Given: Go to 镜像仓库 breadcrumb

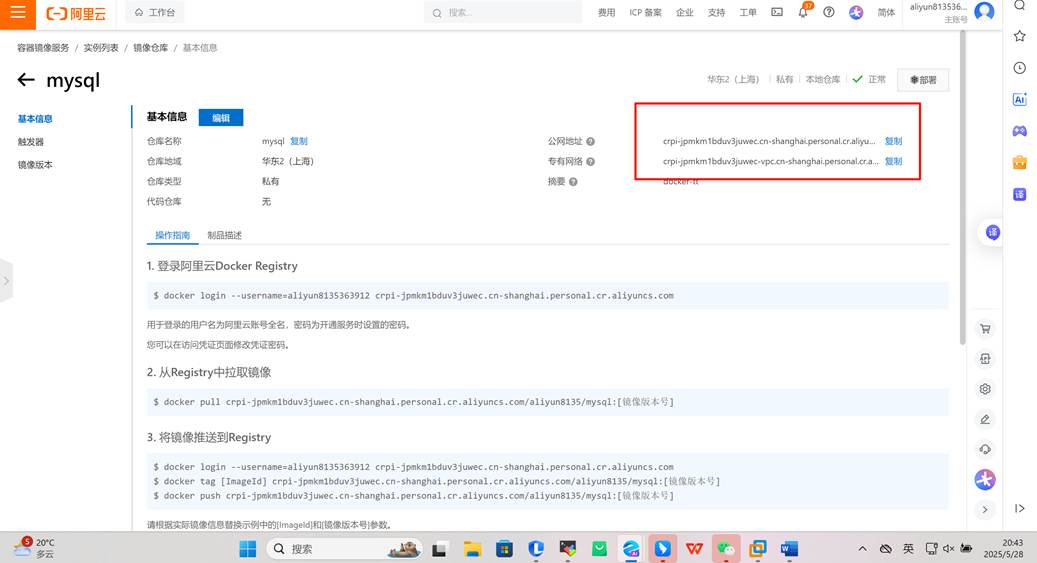Looking at the screenshot, I should (150, 48).
